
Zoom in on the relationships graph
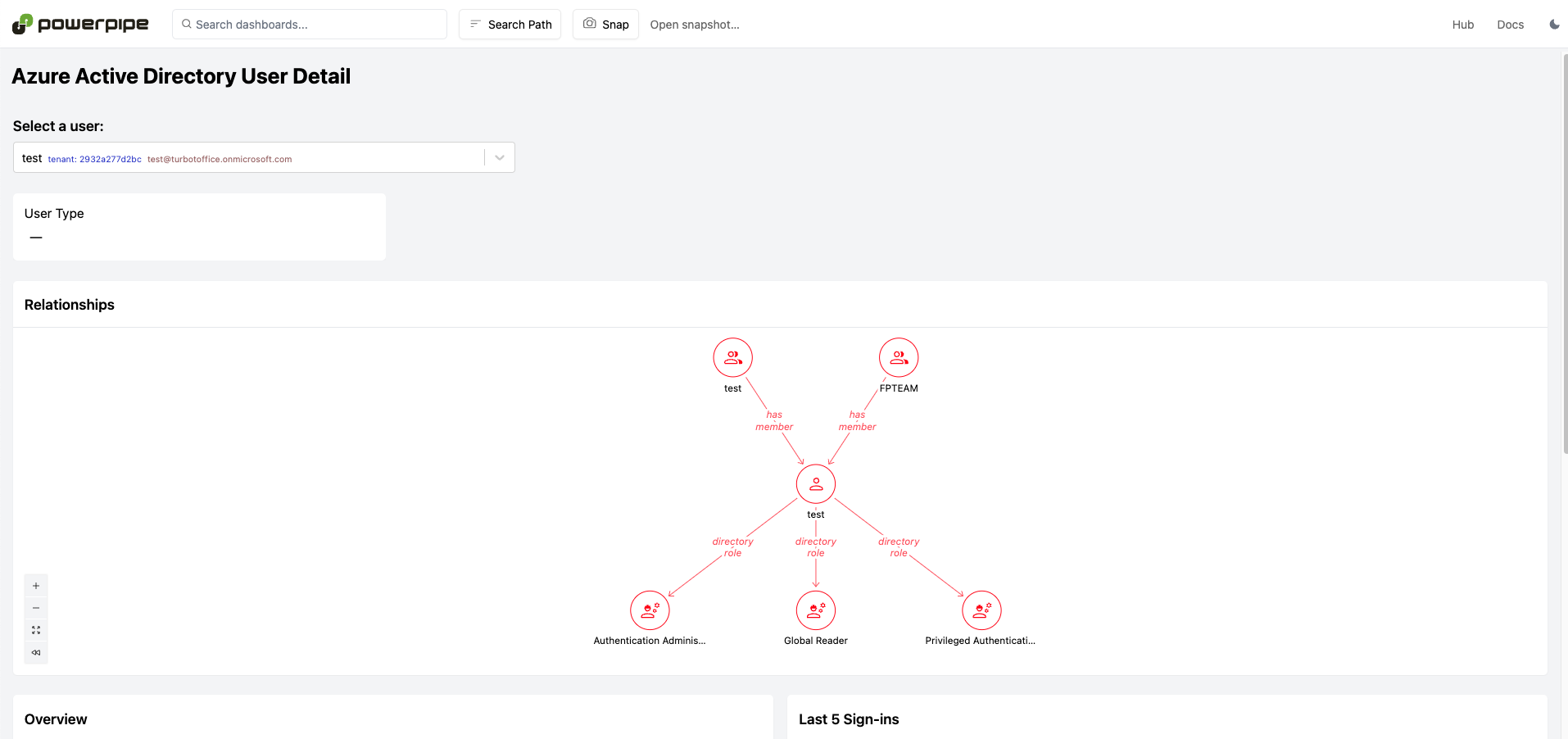(36, 586)
